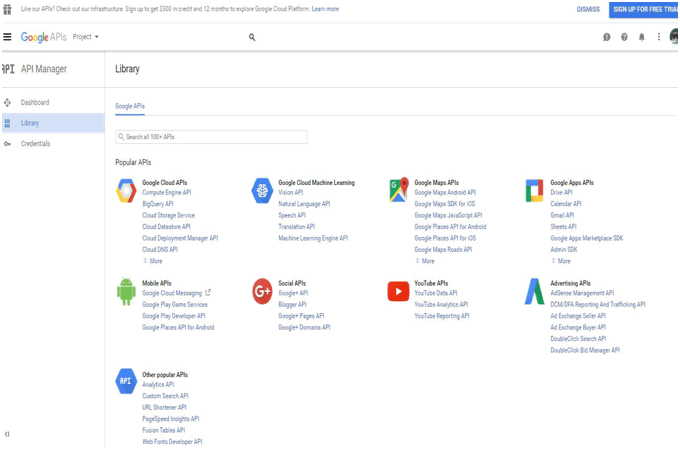Click the external link icon beside Google Cloud Messaging

208,293
